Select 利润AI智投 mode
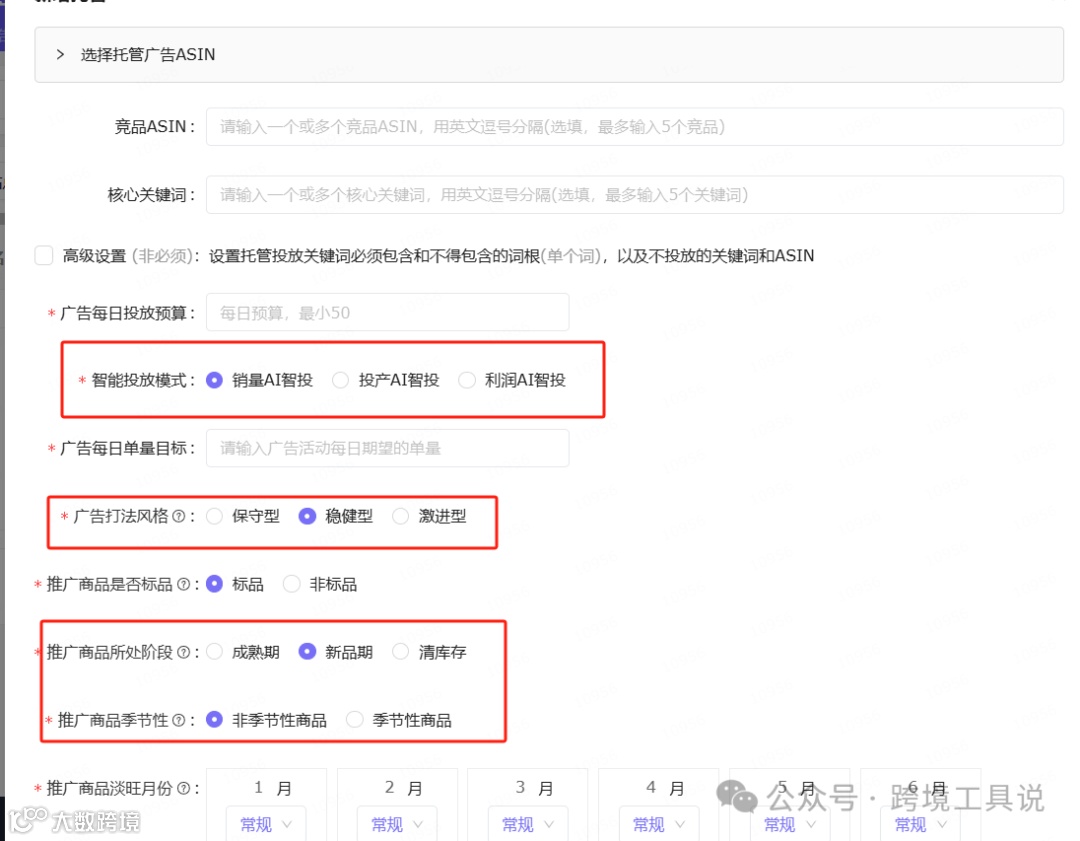Viewport: 1080px width, 841px height. (x=467, y=380)
